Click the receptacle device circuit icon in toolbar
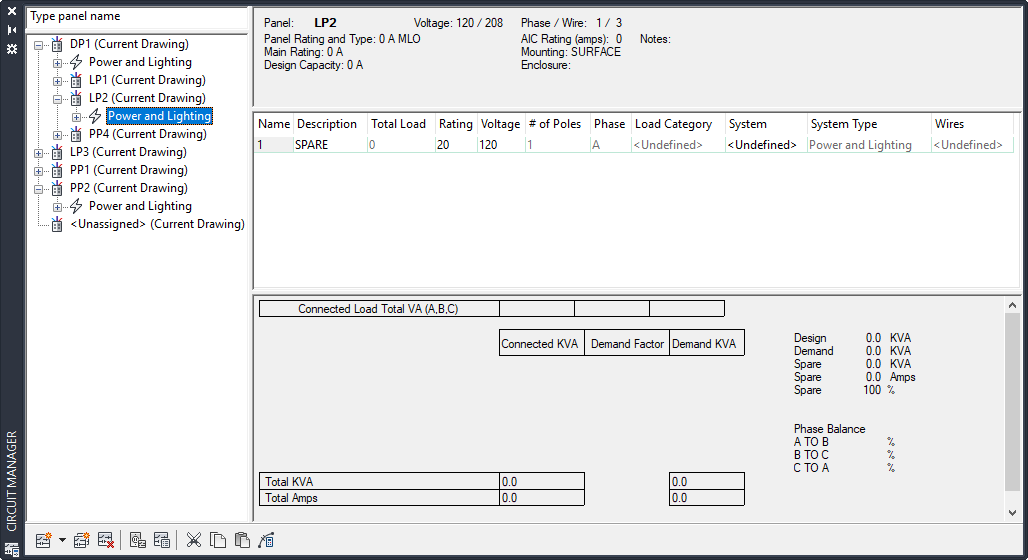The image size is (1028, 560). click(137, 540)
